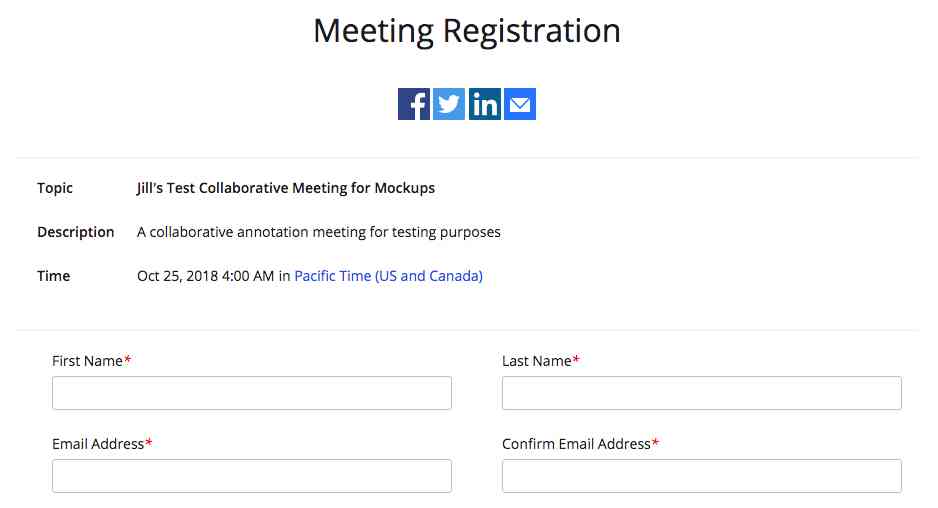
Task: Select the Email Address input field
Action: 252,476
